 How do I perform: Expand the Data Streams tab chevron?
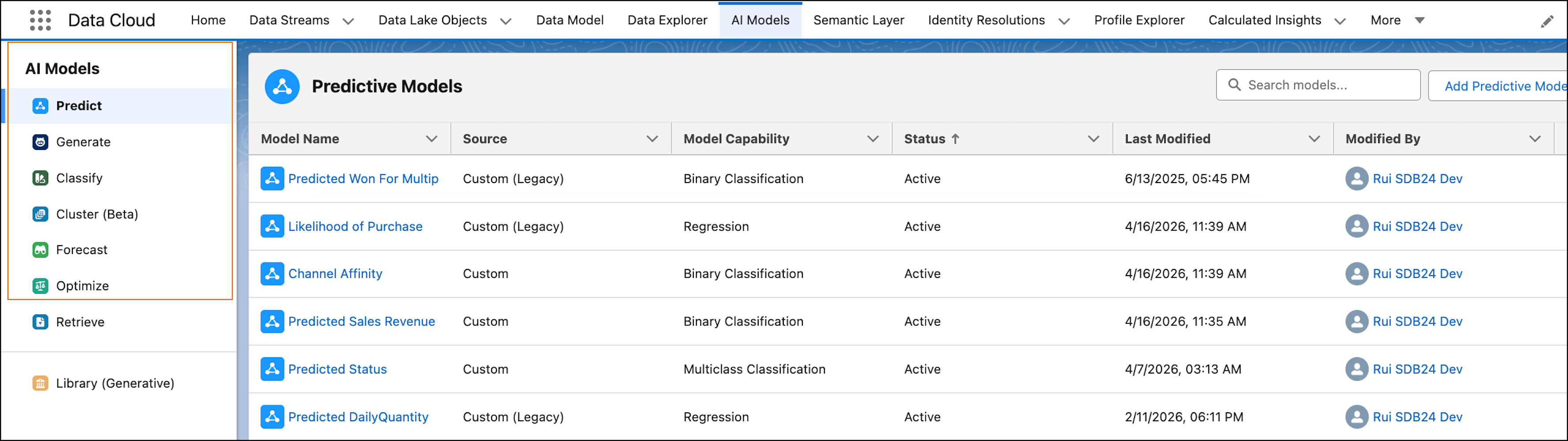[x=348, y=21]
